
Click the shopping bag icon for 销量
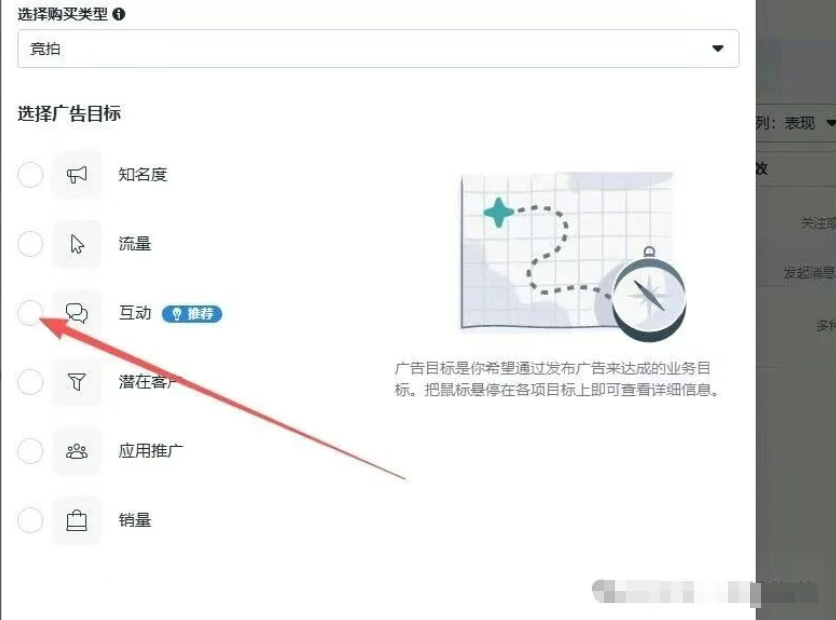click(77, 520)
